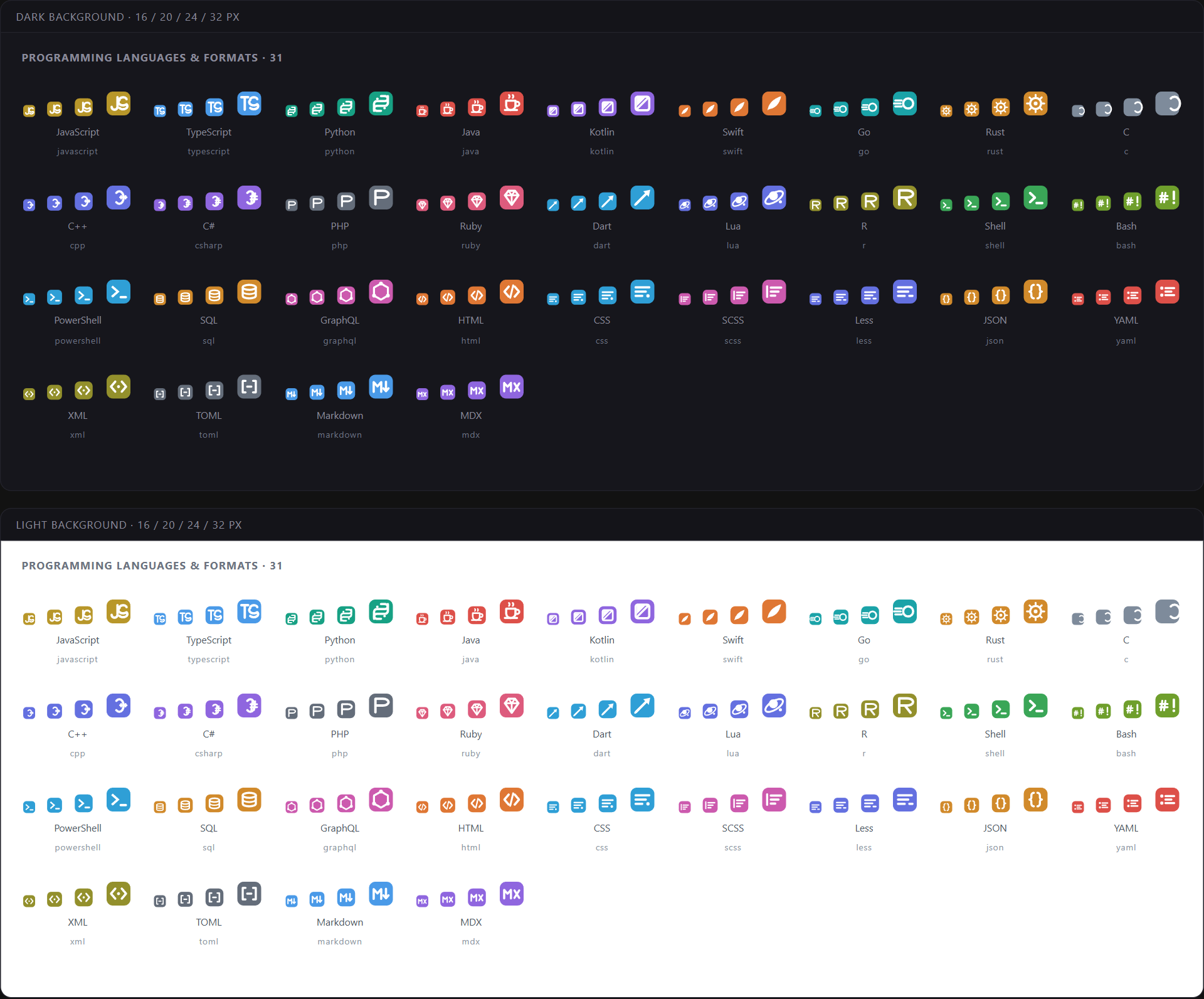The image size is (1204, 999).
Task: Click the largest Ruby gem icon in the dark section
Action: [512, 198]
